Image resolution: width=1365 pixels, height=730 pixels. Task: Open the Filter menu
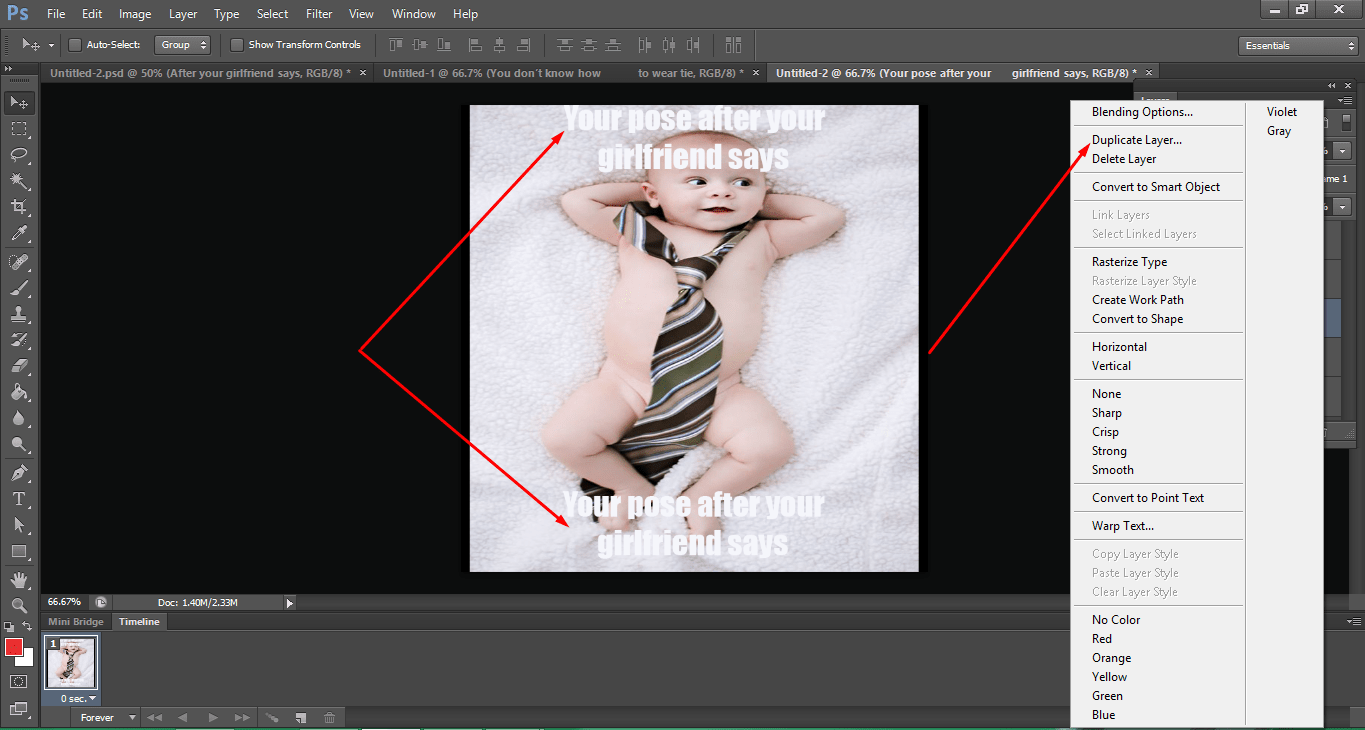318,13
